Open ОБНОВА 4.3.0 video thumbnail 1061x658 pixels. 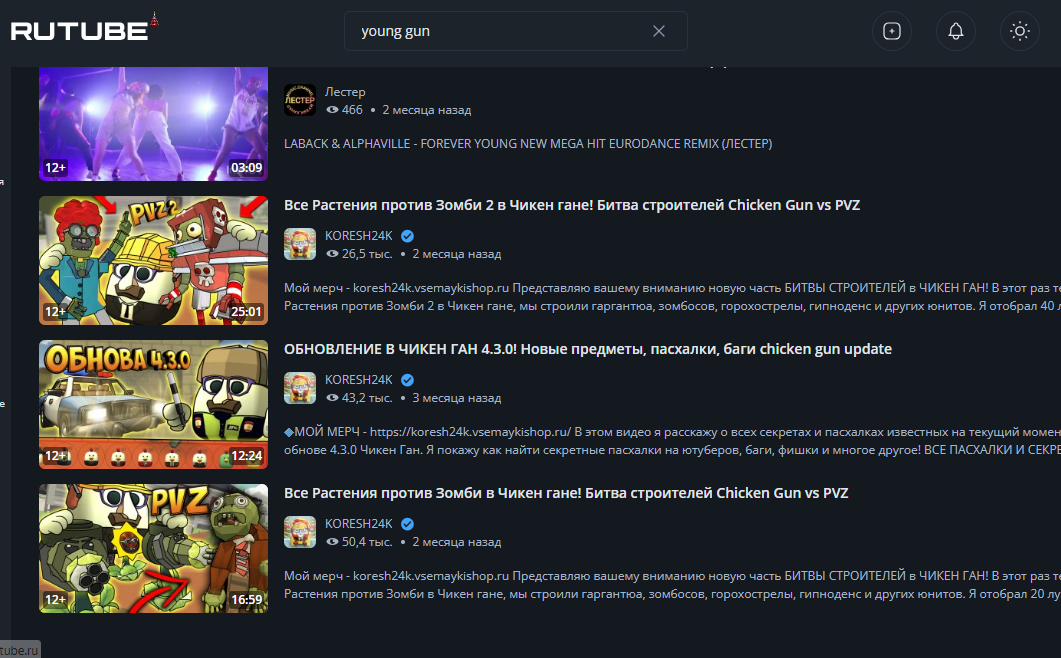pyautogui.click(x=154, y=405)
